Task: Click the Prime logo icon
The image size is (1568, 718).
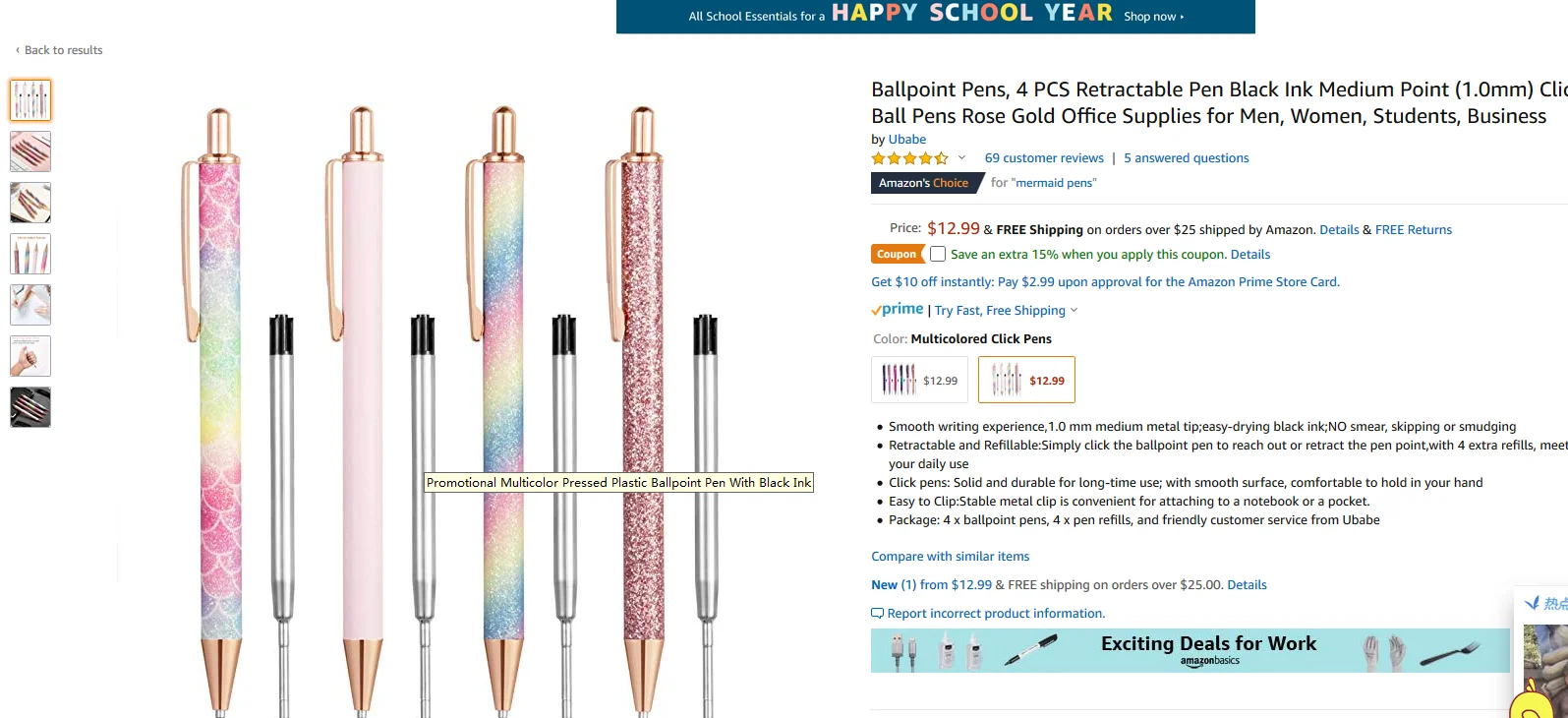Action: pos(898,310)
